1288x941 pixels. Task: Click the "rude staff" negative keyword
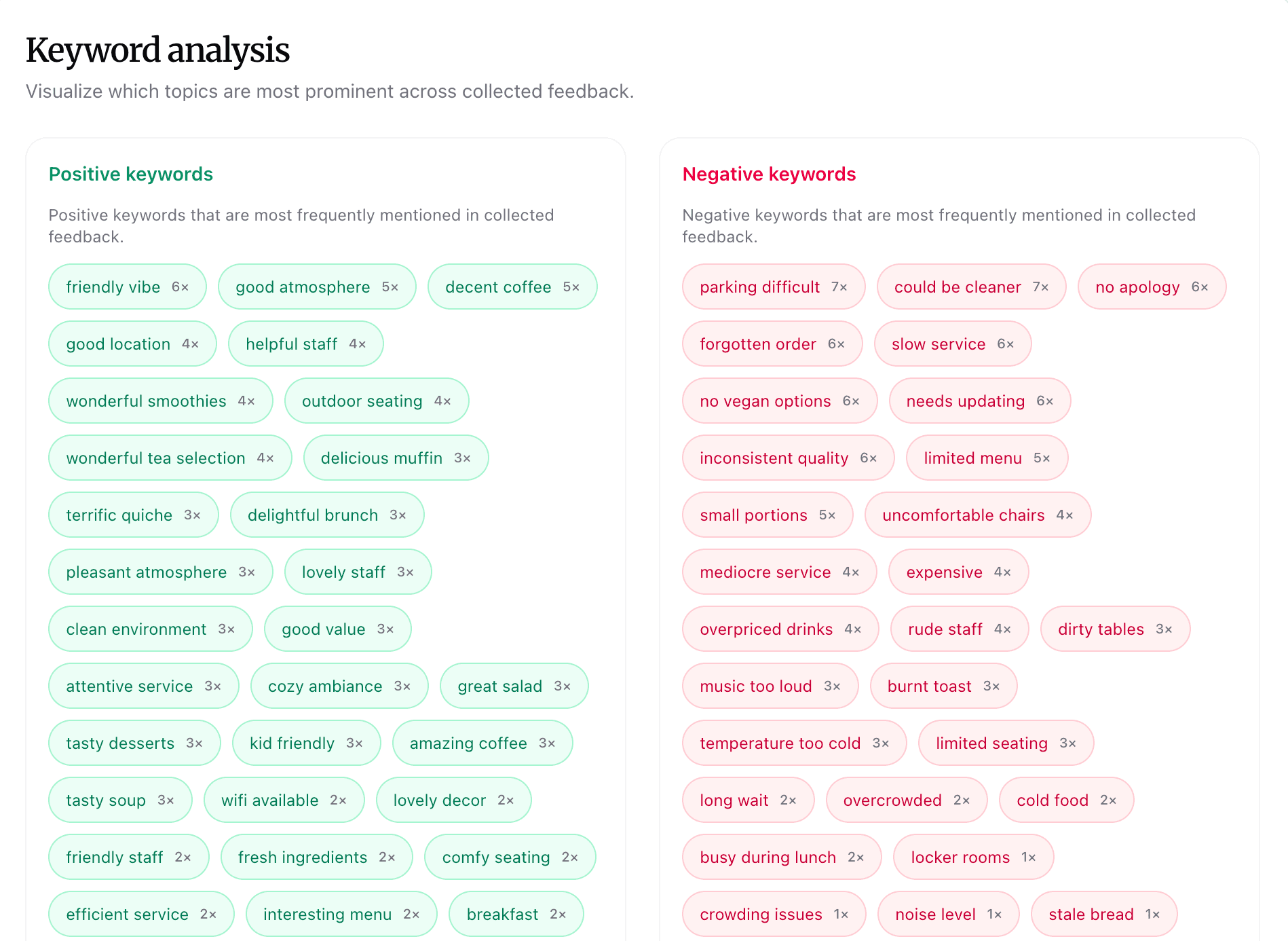959,629
